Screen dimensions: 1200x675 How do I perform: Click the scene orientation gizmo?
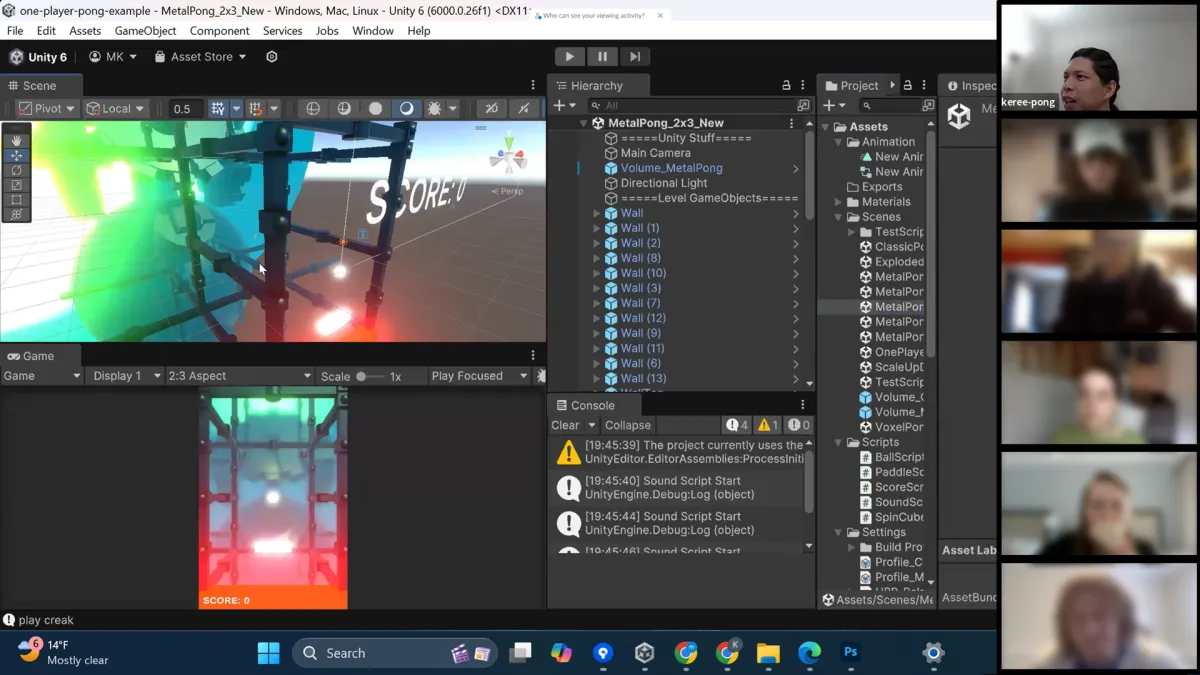click(508, 160)
